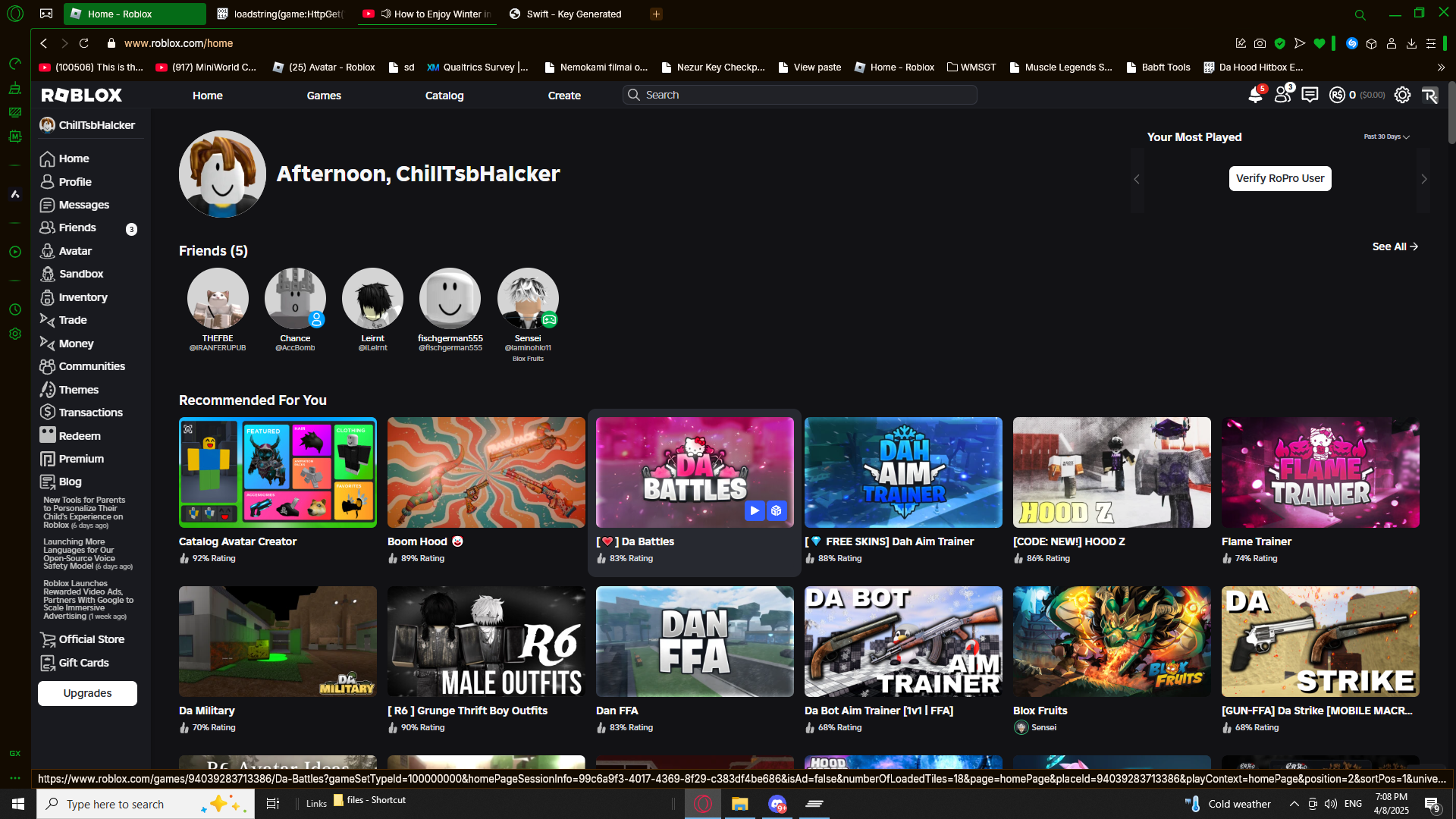This screenshot has height=819, width=1456.
Task: Open the Trade icon in sidebar
Action: click(47, 320)
